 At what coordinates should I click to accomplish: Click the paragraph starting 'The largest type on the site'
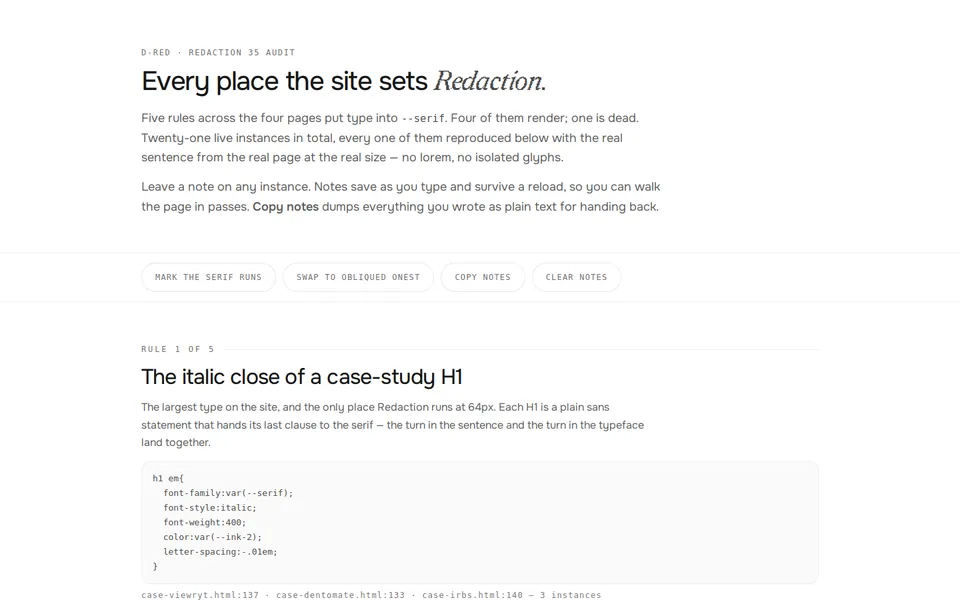pos(392,425)
